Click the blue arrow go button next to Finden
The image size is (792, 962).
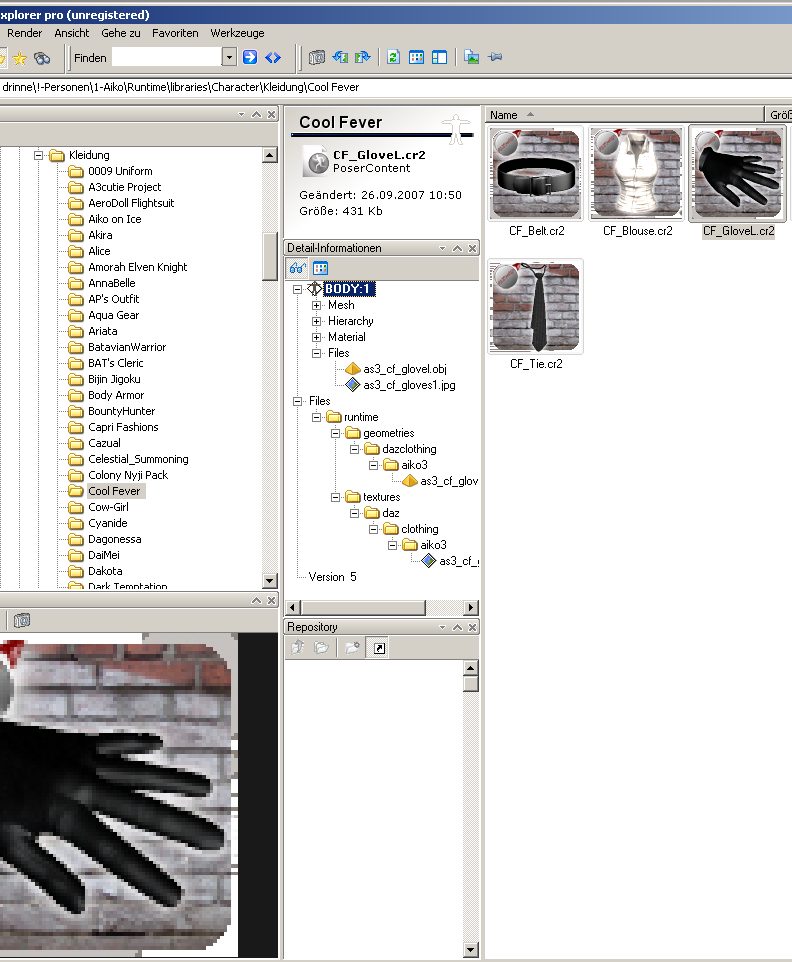tap(250, 58)
